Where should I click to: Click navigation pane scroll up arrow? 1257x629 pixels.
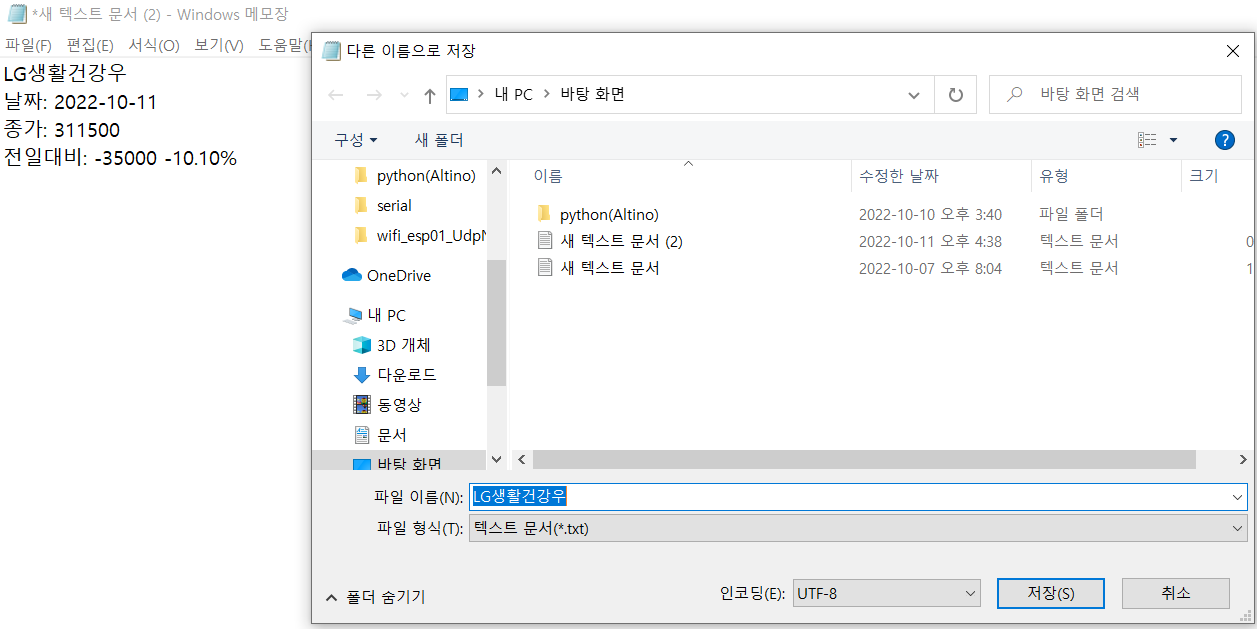[x=496, y=172]
